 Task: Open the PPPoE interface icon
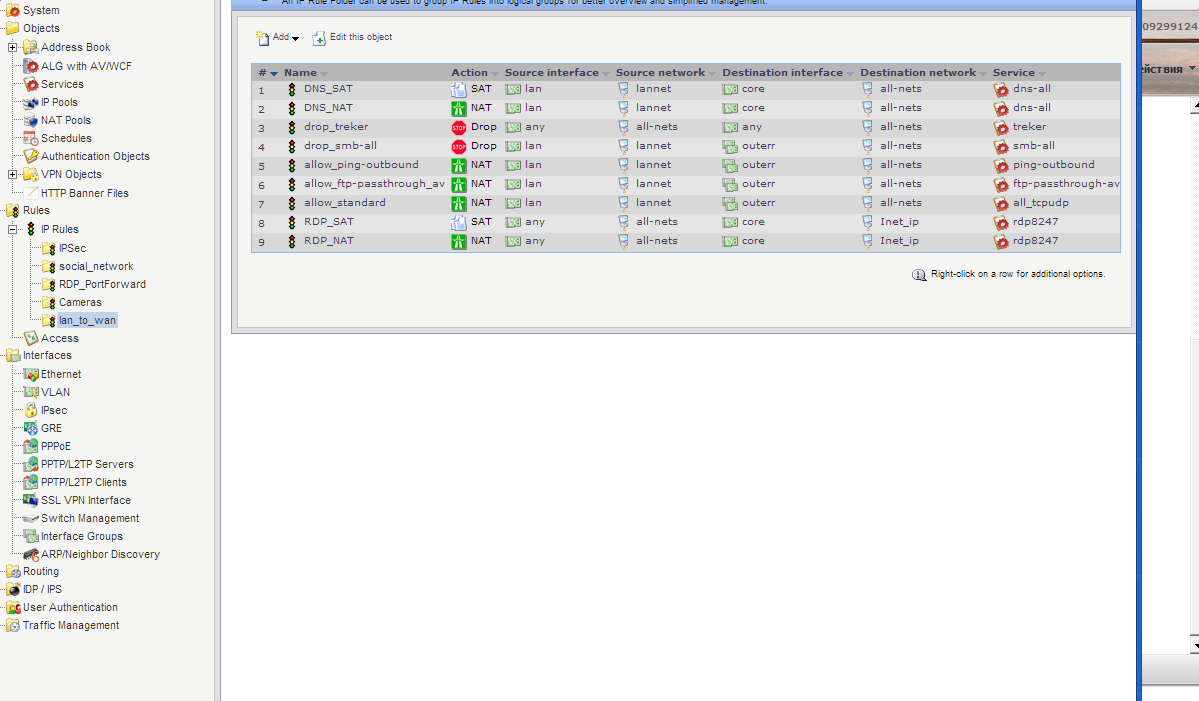point(31,446)
